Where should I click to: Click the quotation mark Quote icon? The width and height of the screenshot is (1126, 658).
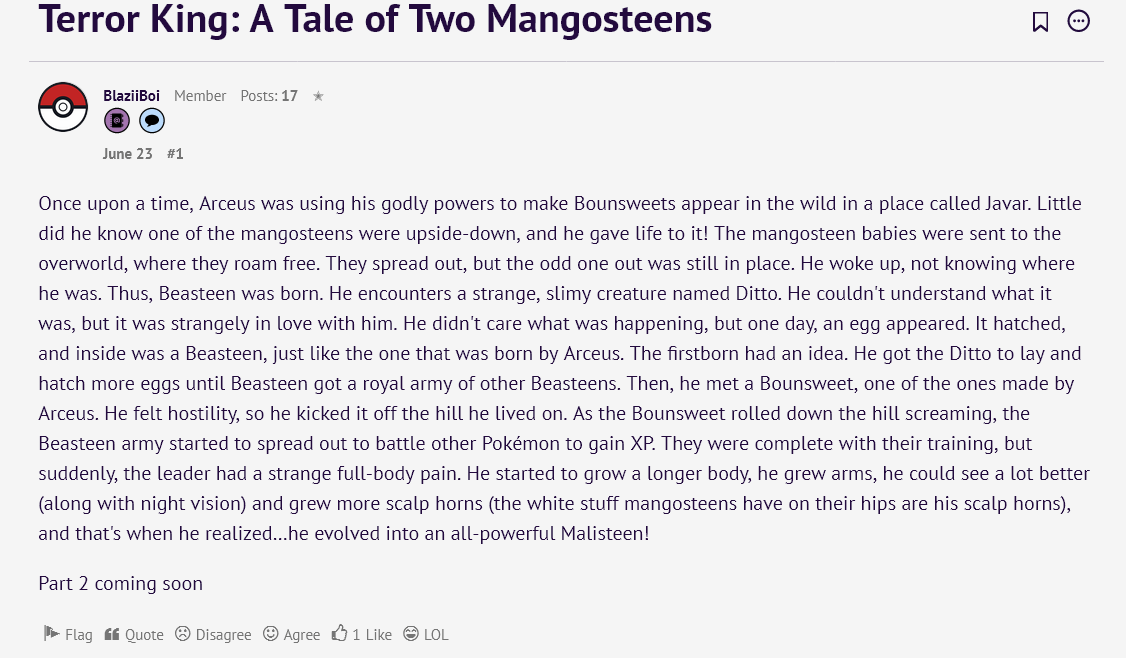(x=111, y=634)
